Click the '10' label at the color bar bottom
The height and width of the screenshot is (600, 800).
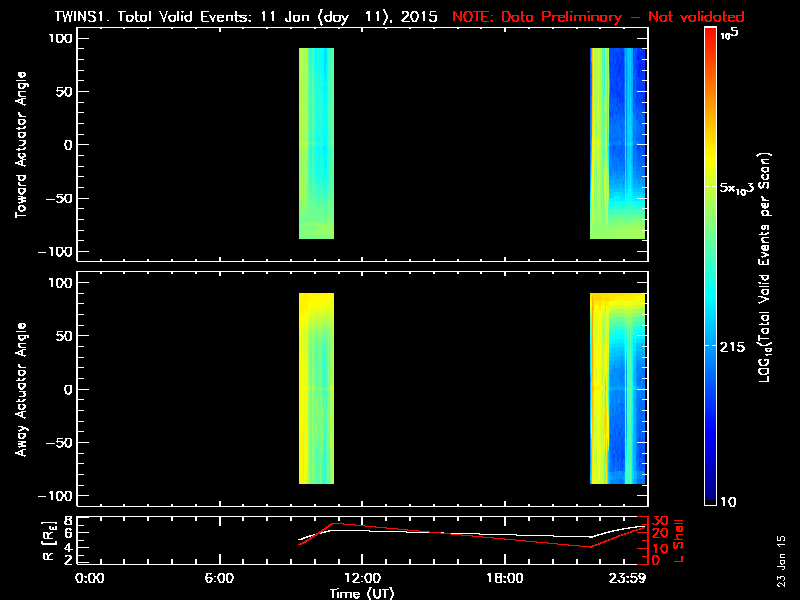click(728, 502)
